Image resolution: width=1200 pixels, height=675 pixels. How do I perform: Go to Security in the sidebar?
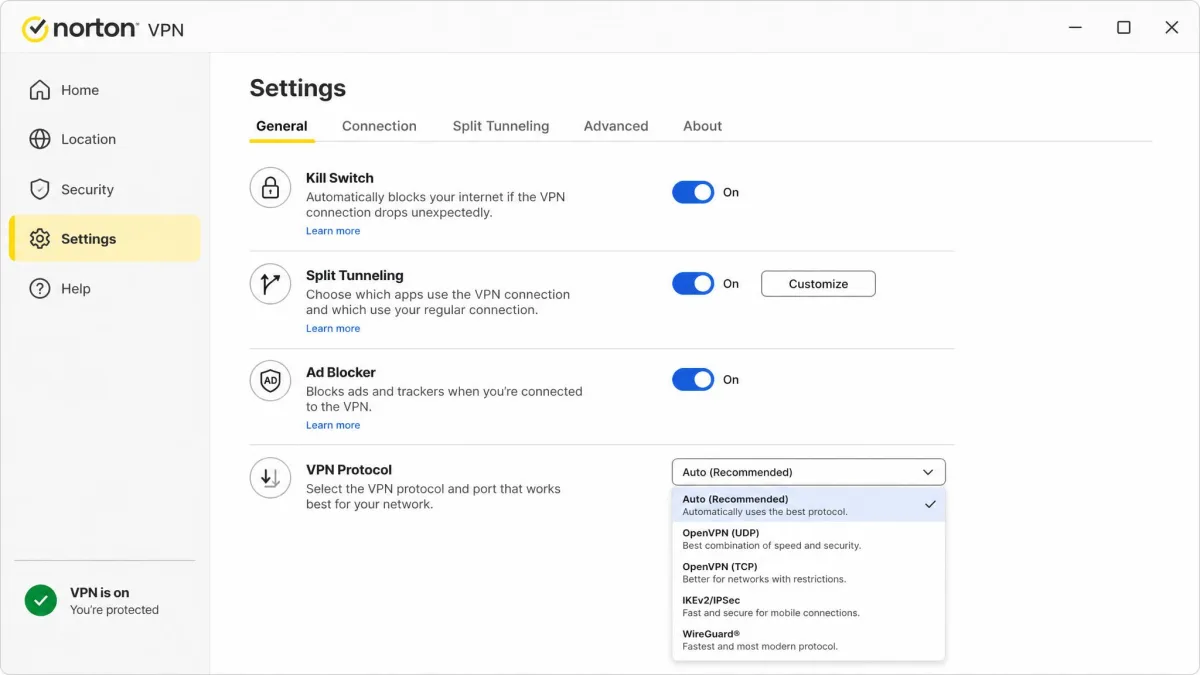tap(104, 189)
